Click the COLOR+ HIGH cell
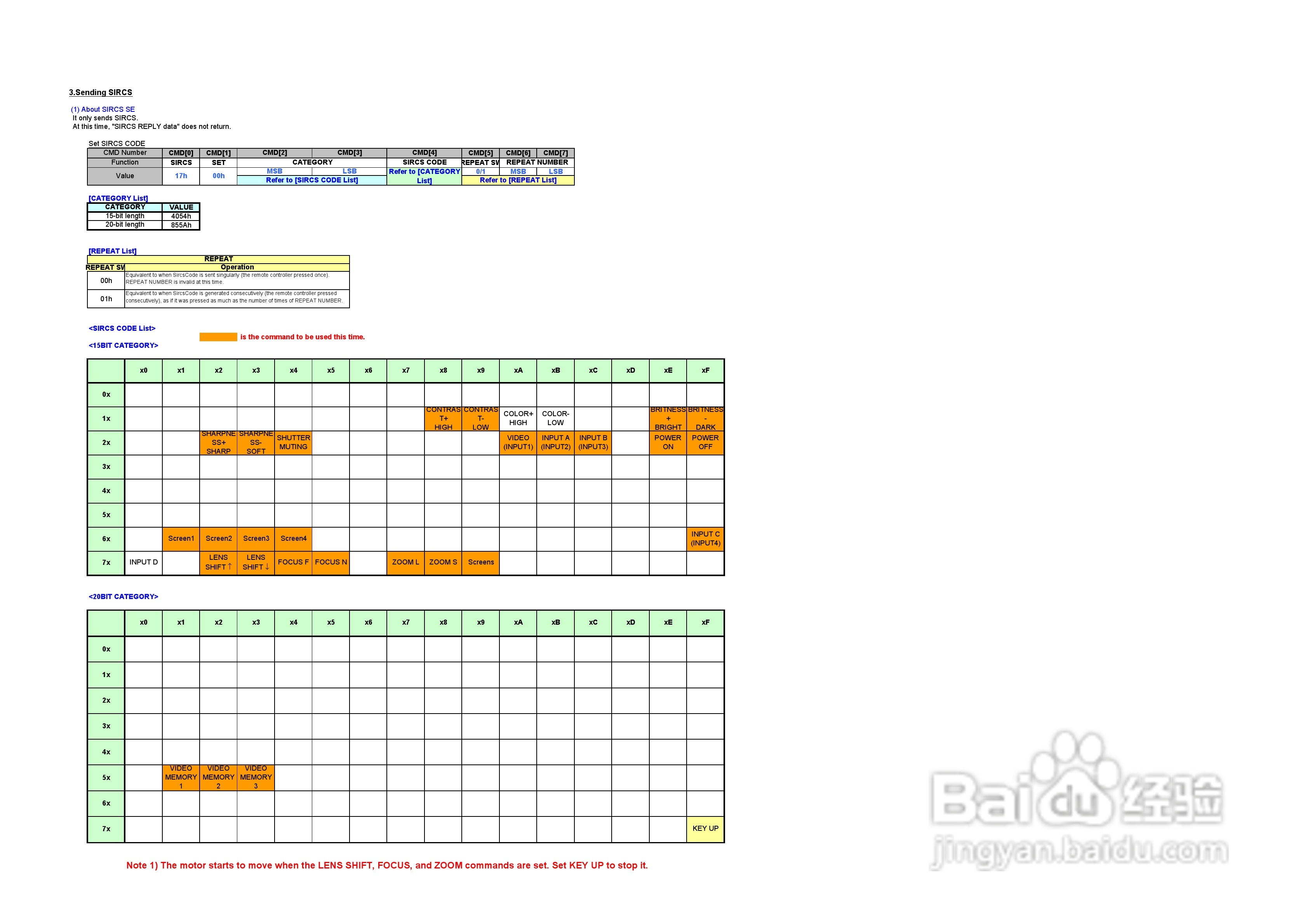Viewport: 1308px width, 924px height. [x=518, y=419]
